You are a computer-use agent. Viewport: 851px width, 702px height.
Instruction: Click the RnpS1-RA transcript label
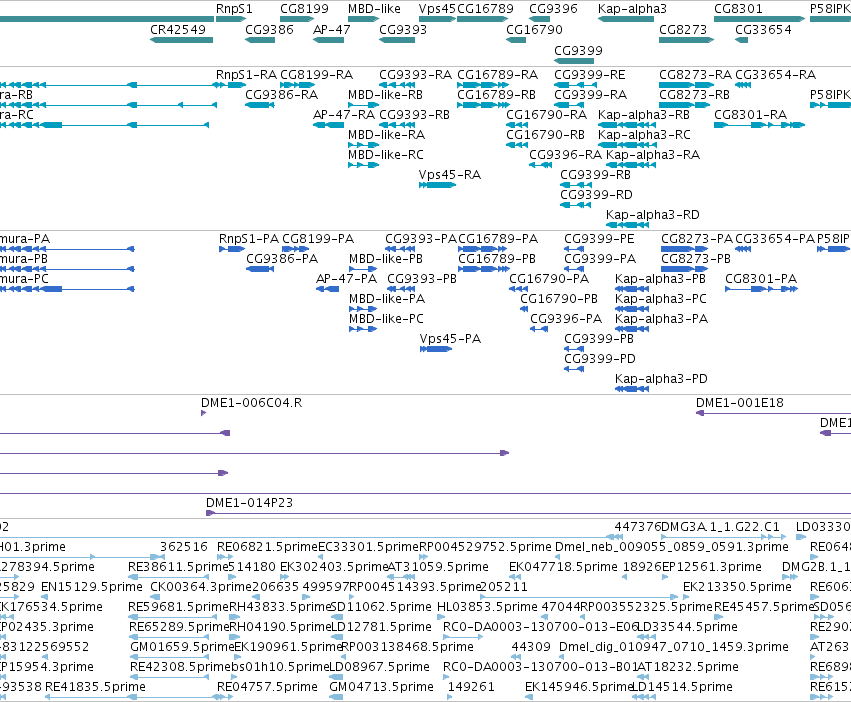[x=246, y=74]
